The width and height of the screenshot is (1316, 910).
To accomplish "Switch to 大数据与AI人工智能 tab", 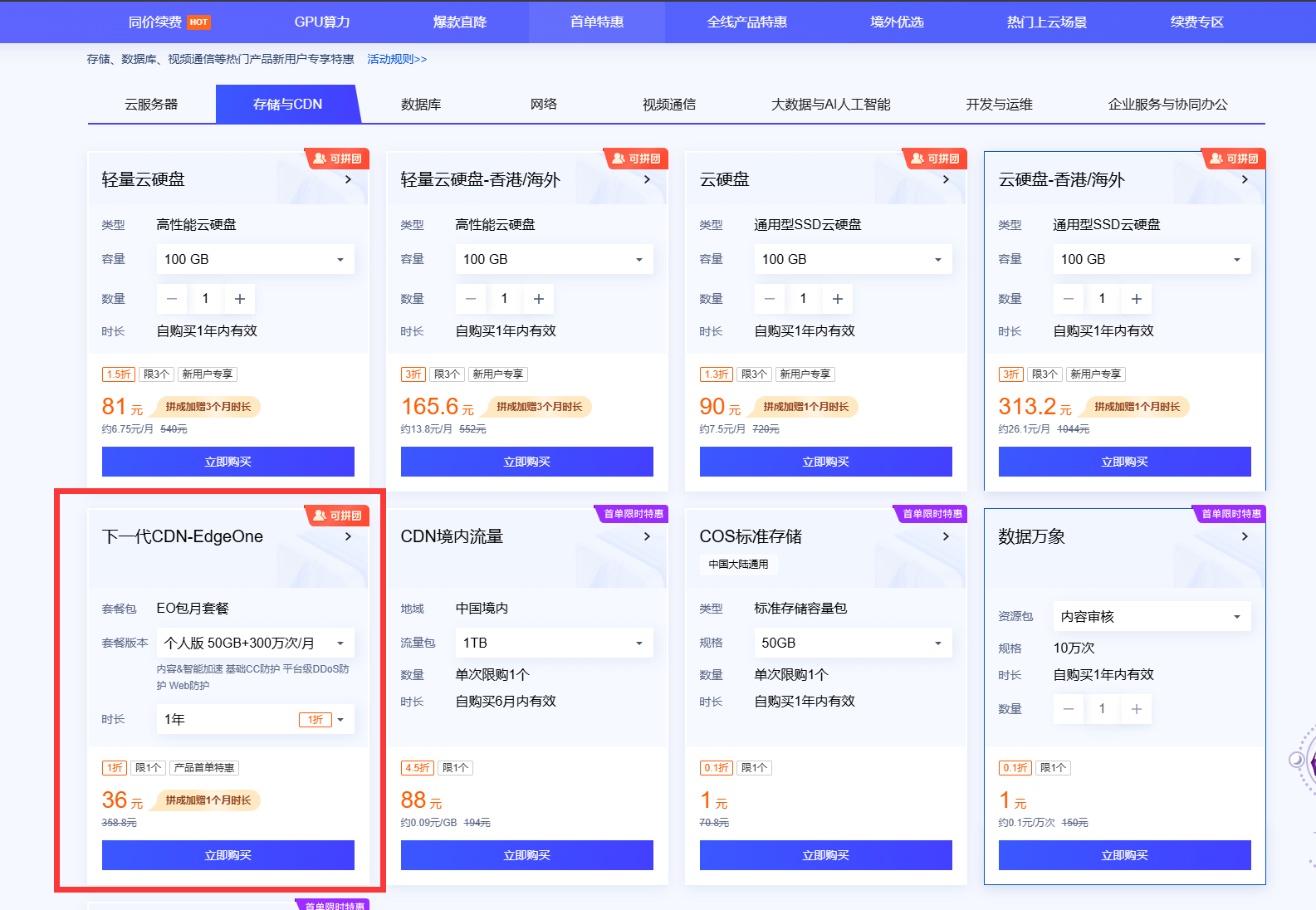I will click(x=830, y=105).
